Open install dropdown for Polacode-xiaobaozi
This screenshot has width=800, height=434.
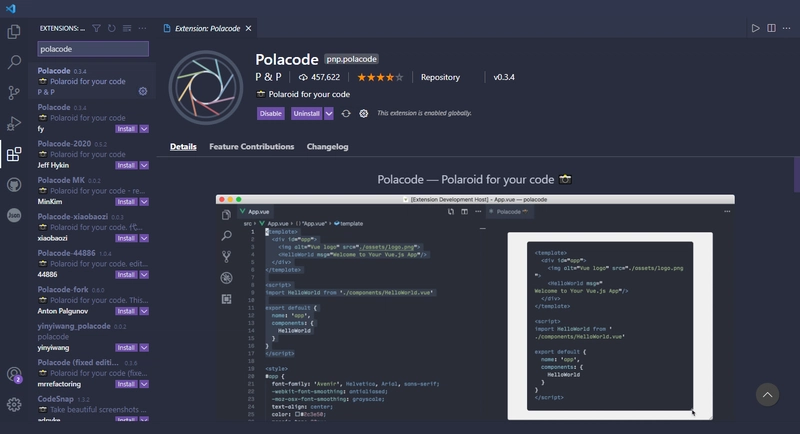[144, 238]
